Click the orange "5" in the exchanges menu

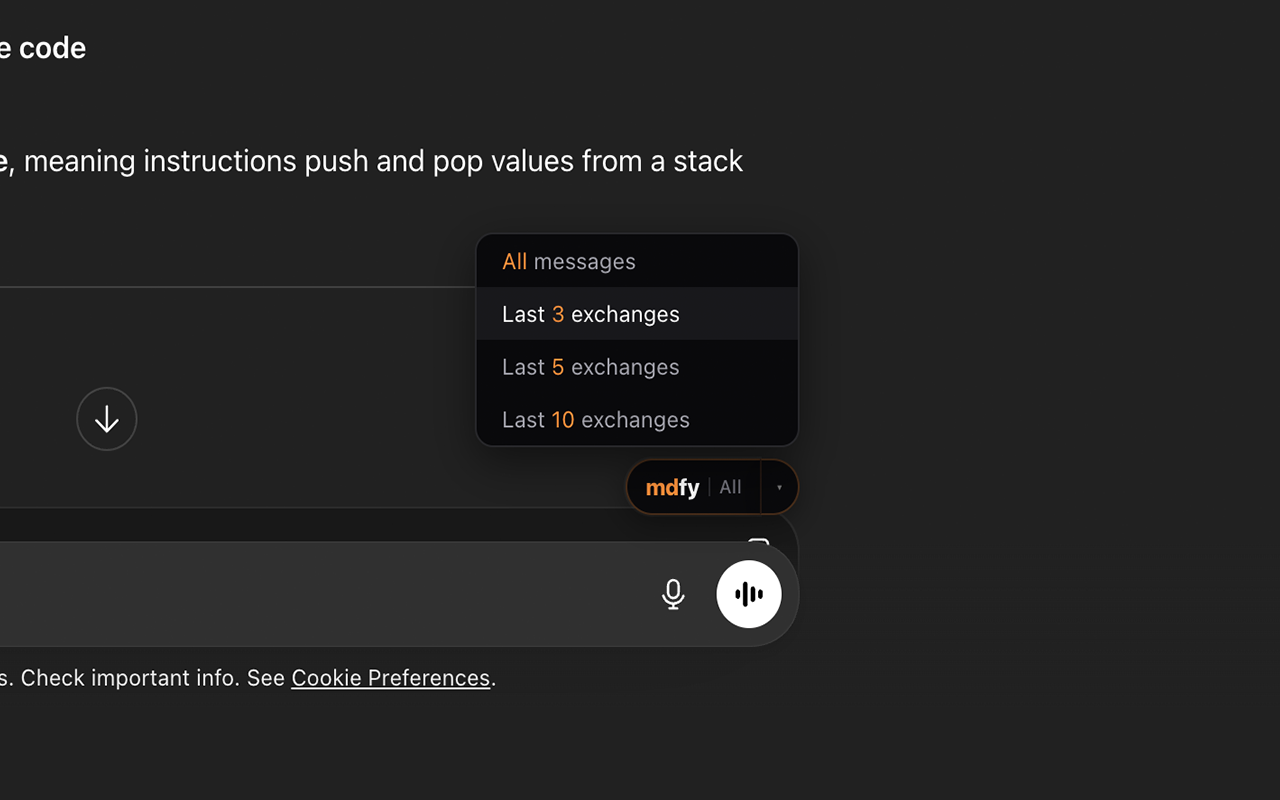click(558, 367)
